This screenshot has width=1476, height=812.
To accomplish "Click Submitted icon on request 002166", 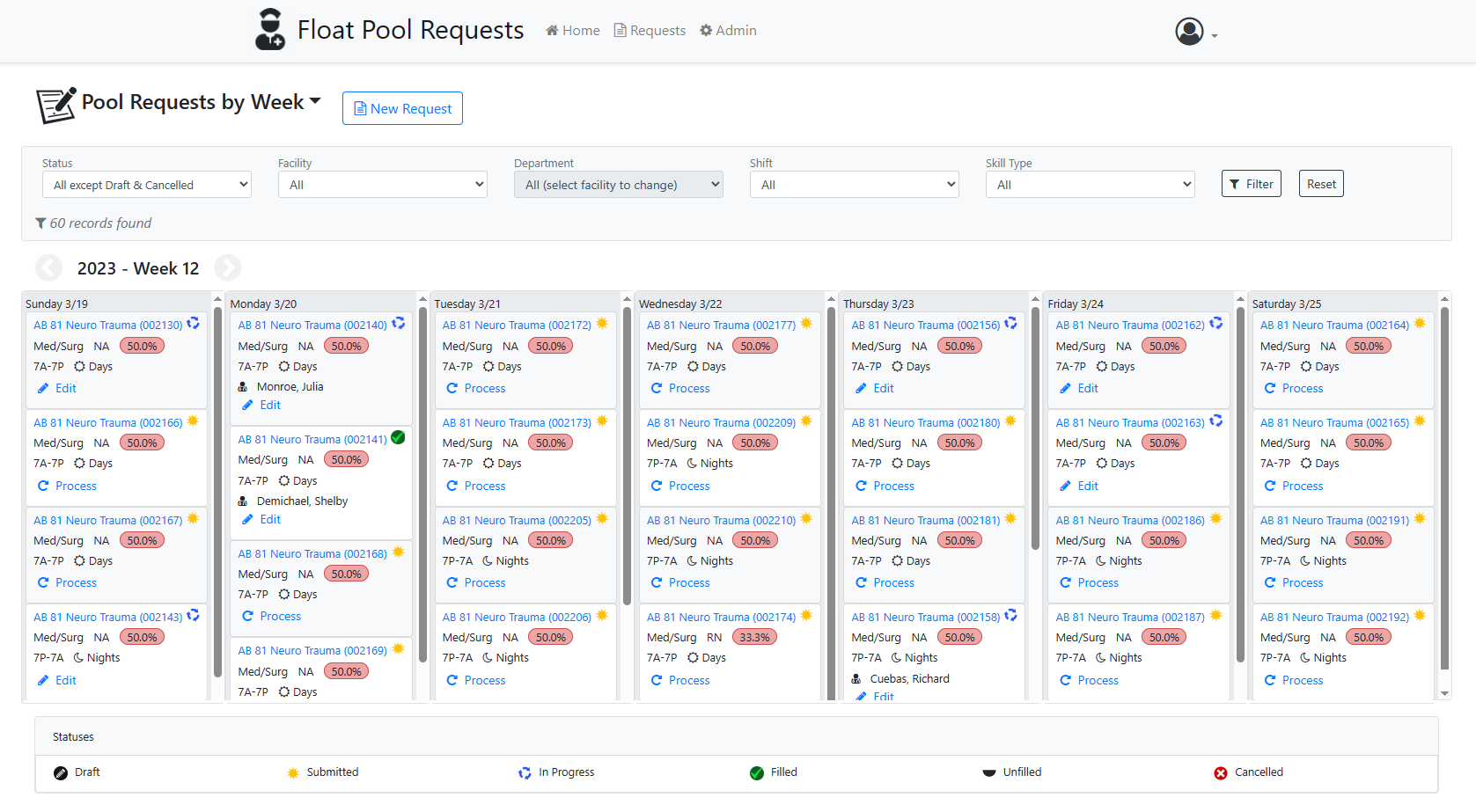I will [193, 421].
